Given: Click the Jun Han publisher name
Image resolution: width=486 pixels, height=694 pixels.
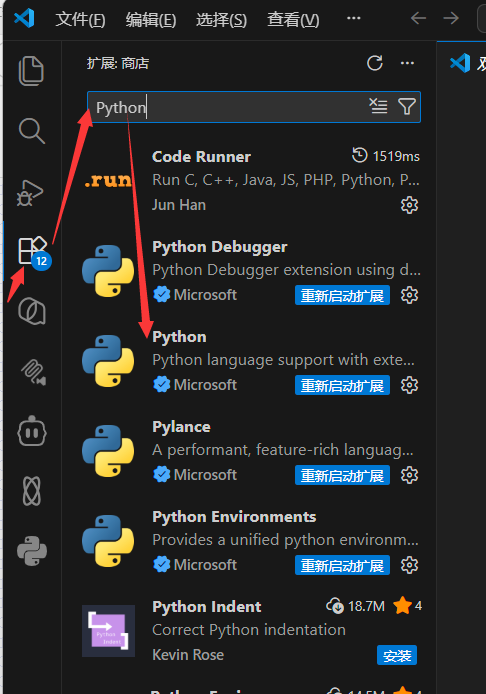Looking at the screenshot, I should point(179,205).
